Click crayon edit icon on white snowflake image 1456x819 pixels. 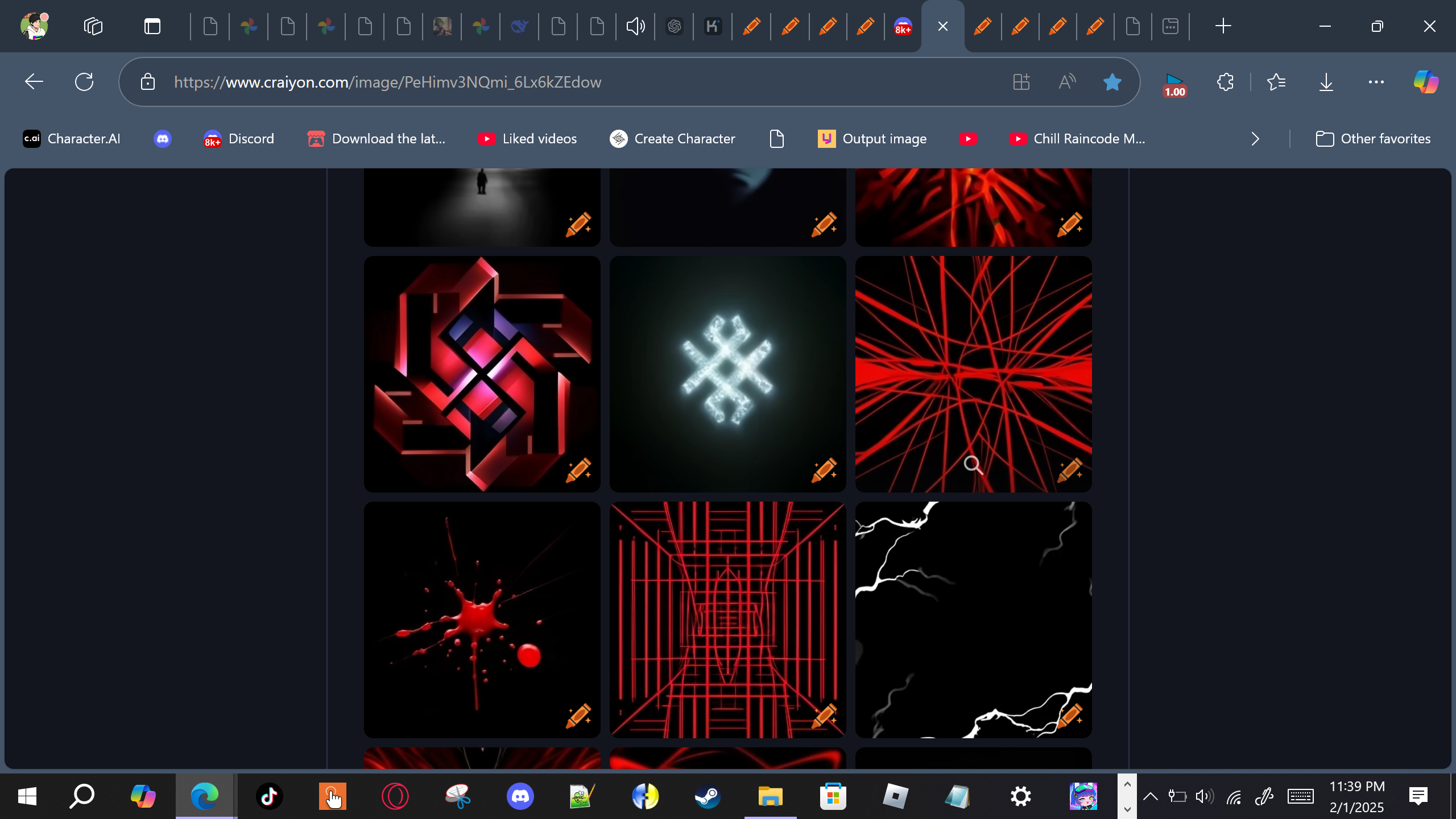pos(824,470)
